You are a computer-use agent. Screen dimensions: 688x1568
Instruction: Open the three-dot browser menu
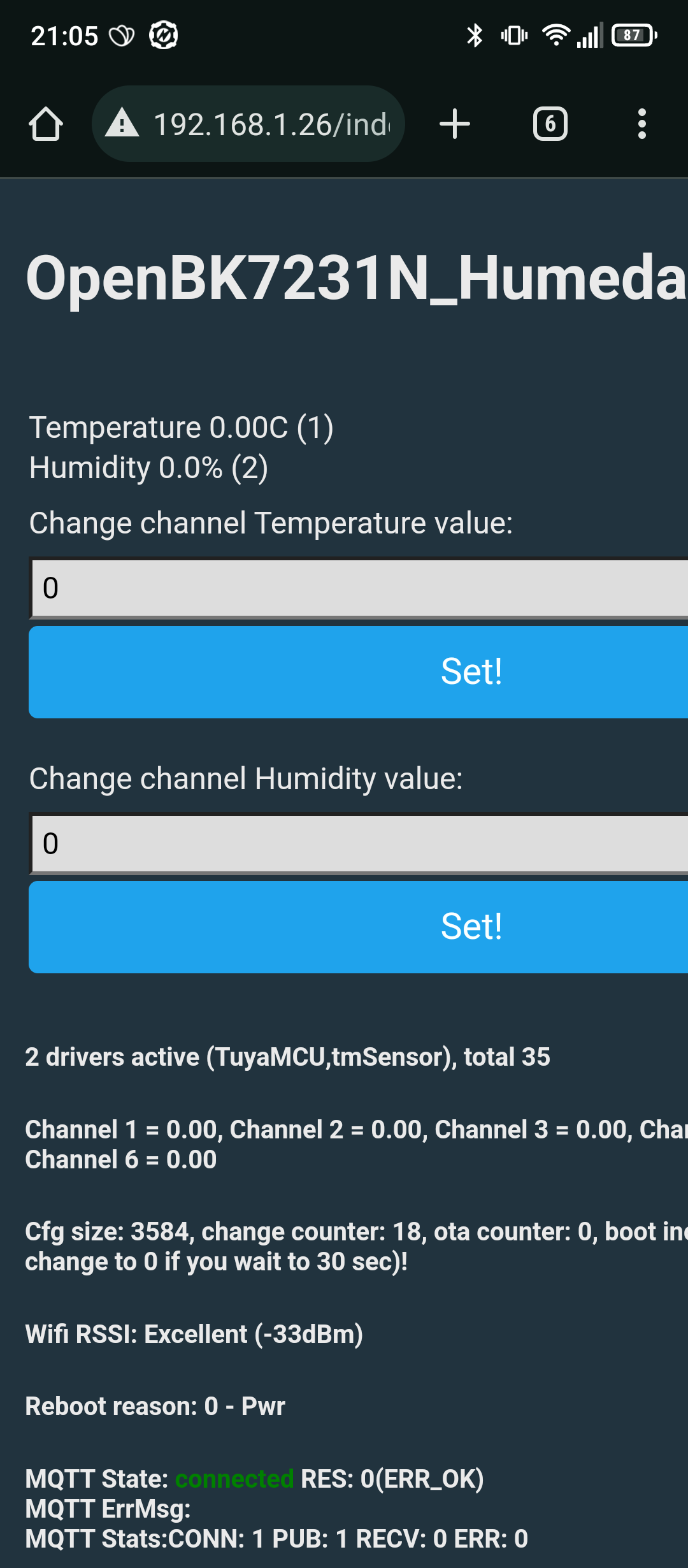point(642,124)
